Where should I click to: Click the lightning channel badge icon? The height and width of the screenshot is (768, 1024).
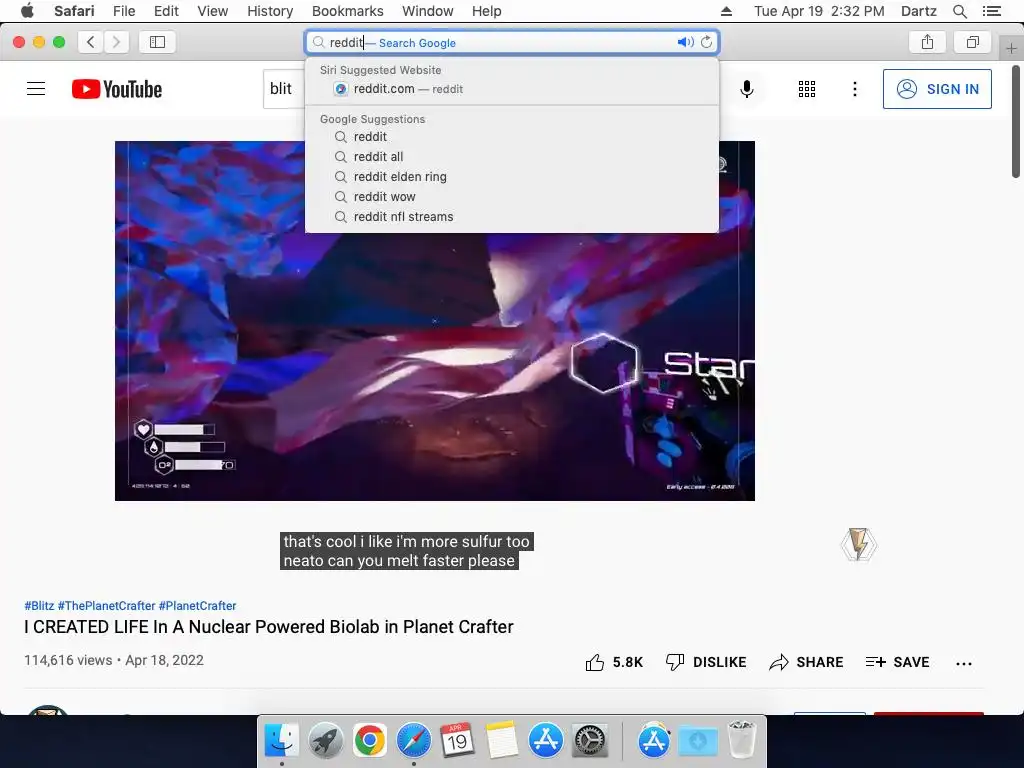coord(858,545)
